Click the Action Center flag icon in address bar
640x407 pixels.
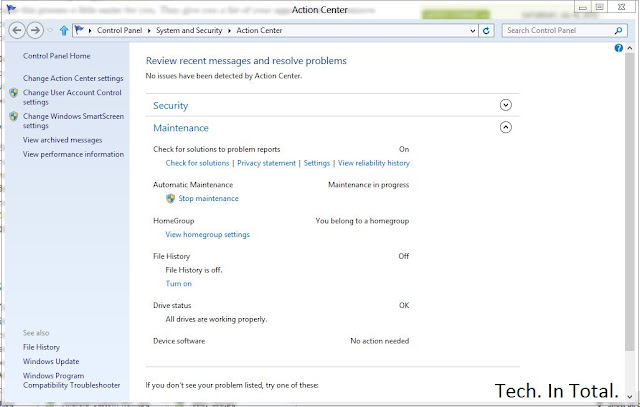point(79,30)
